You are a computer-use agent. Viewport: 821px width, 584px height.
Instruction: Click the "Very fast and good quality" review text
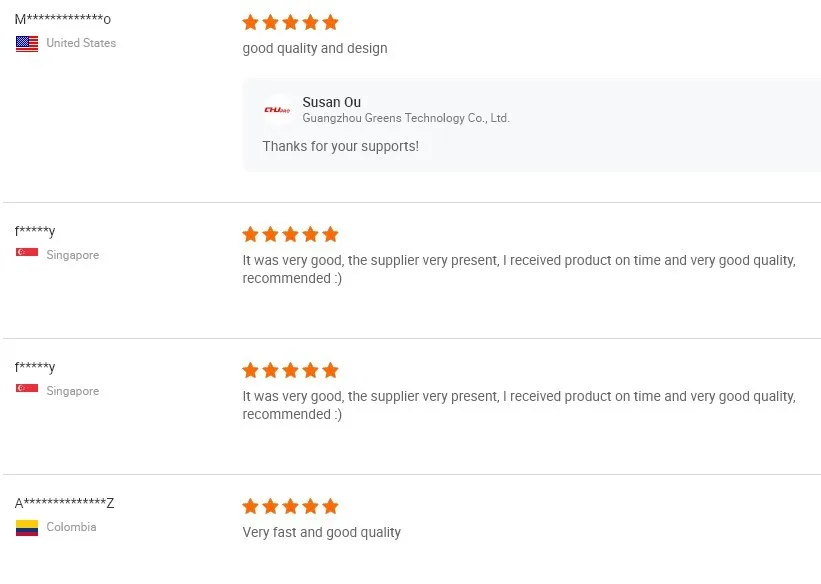[x=321, y=532]
